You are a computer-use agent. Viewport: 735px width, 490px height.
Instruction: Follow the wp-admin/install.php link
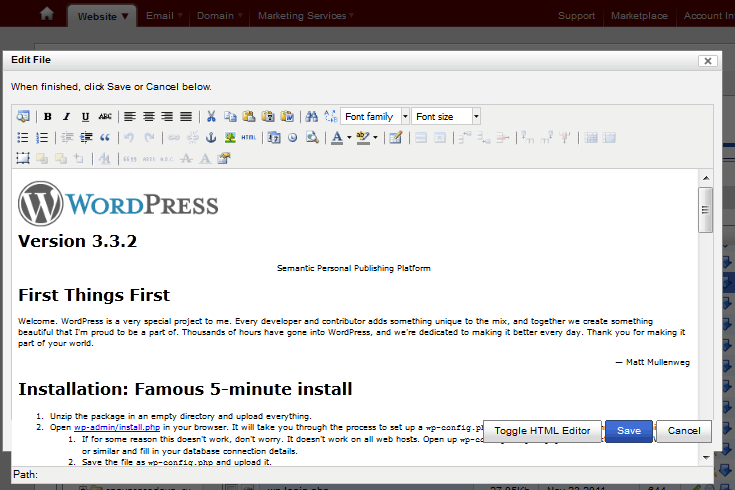tap(117, 427)
